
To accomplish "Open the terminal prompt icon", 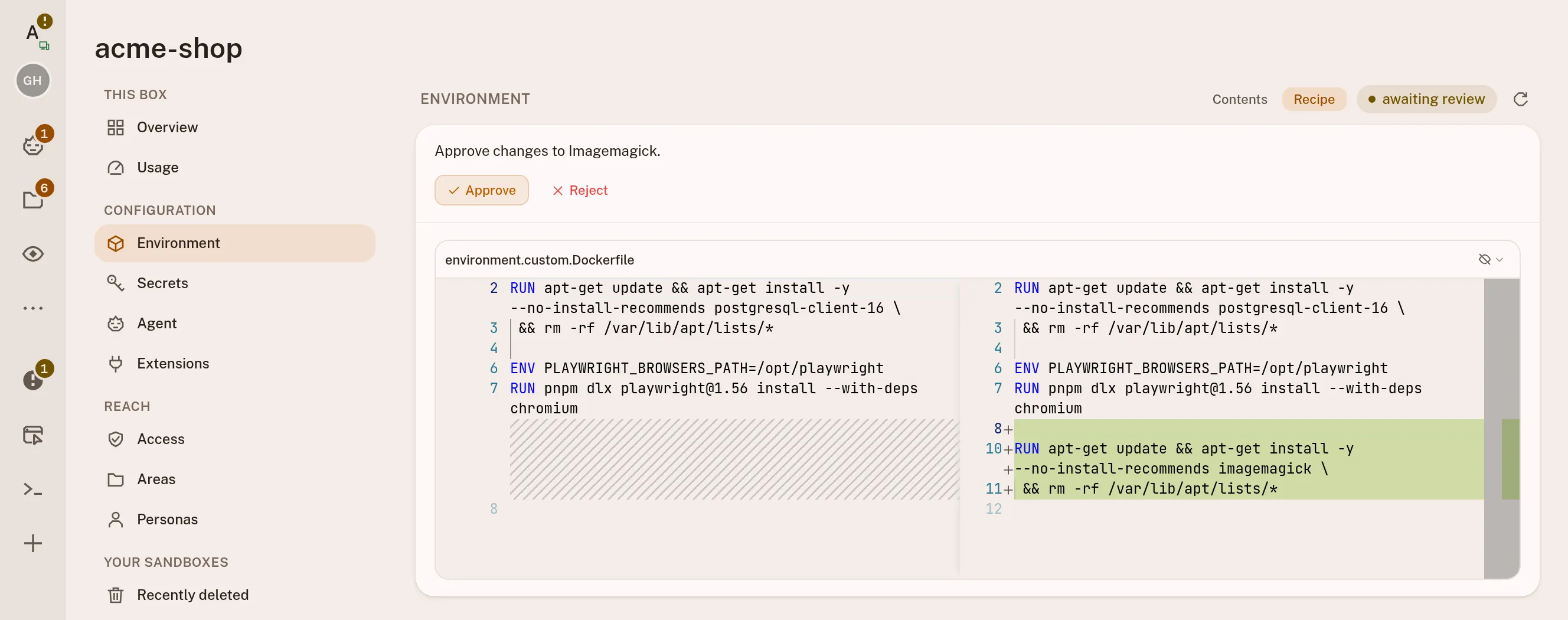I will 34,489.
